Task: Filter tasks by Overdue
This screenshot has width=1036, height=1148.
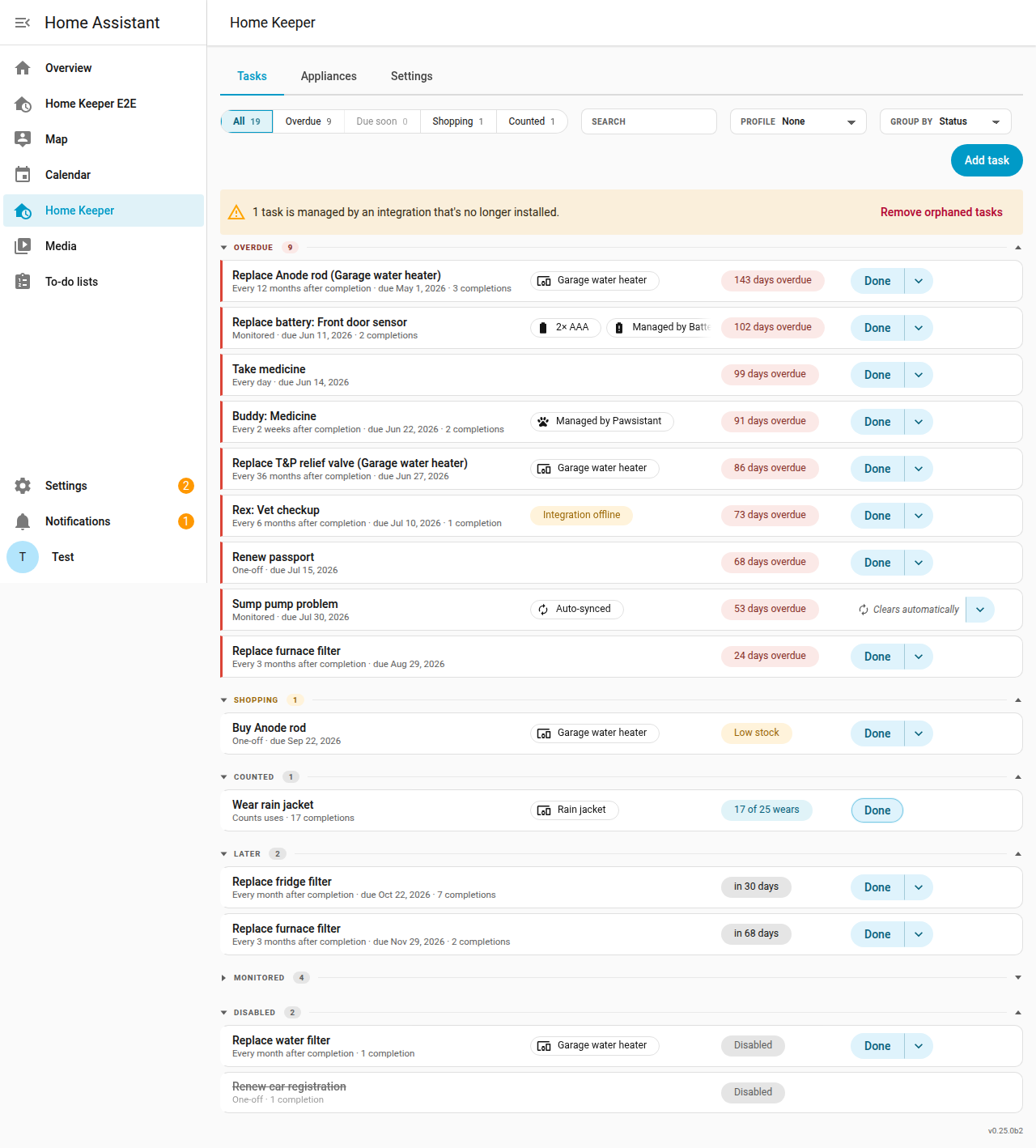Action: click(x=308, y=121)
